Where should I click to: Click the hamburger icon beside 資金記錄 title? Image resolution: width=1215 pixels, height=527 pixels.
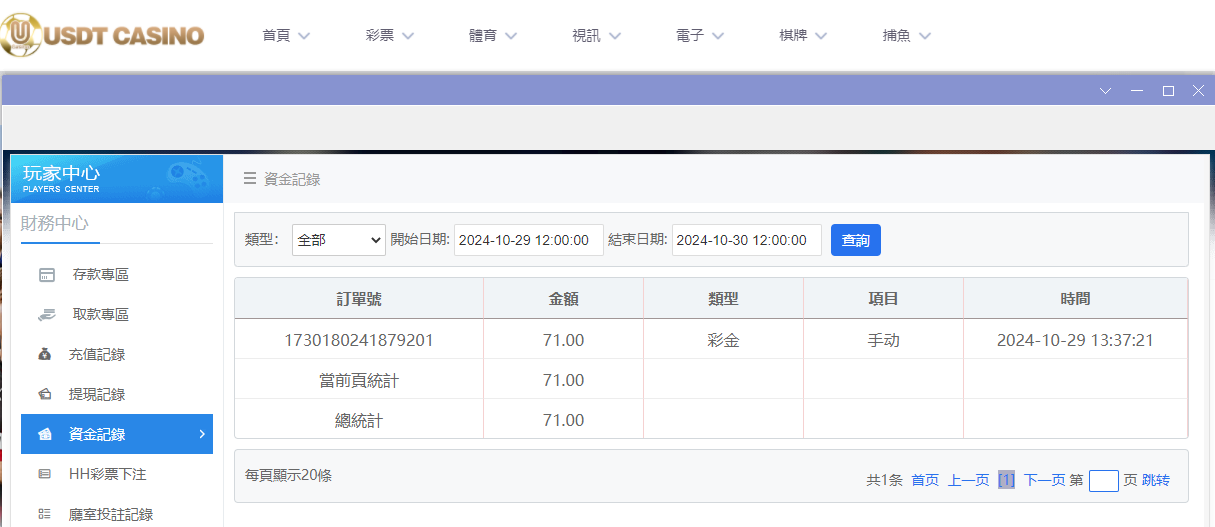point(250,179)
